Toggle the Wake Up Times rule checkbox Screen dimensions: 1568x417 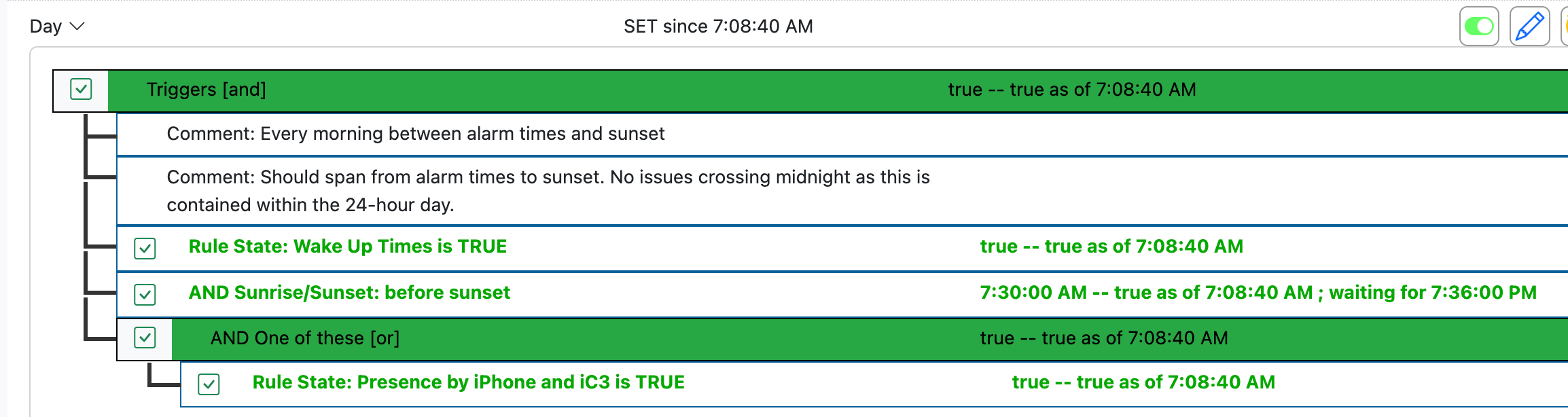pos(145,248)
